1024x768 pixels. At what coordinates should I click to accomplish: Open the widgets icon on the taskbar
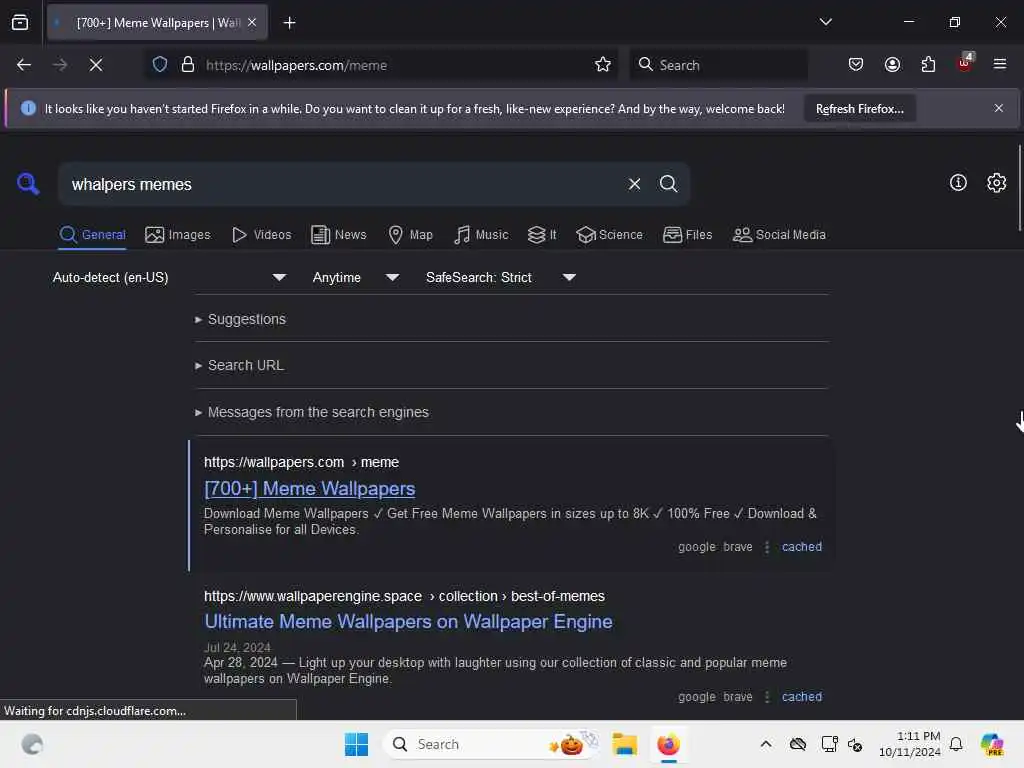tap(32, 744)
